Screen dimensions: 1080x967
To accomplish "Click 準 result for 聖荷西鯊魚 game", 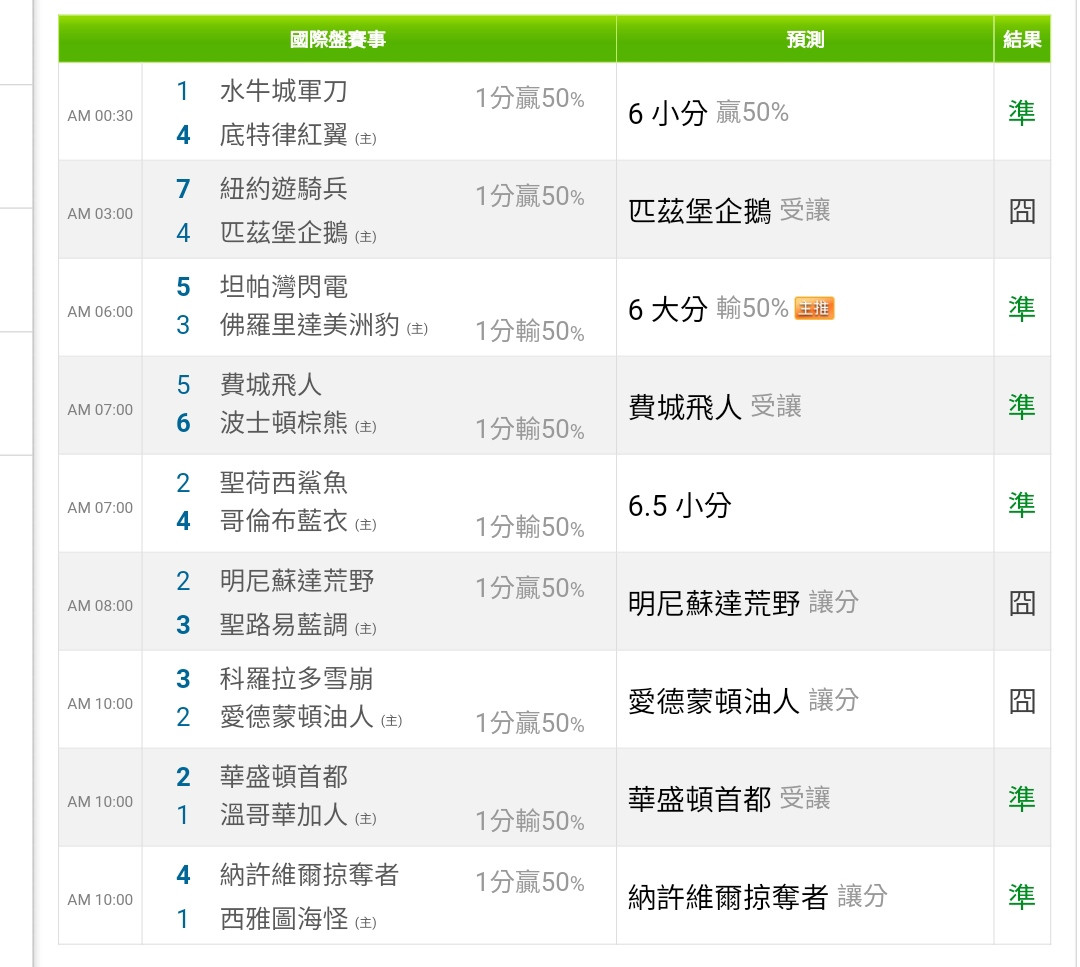I will (1022, 505).
